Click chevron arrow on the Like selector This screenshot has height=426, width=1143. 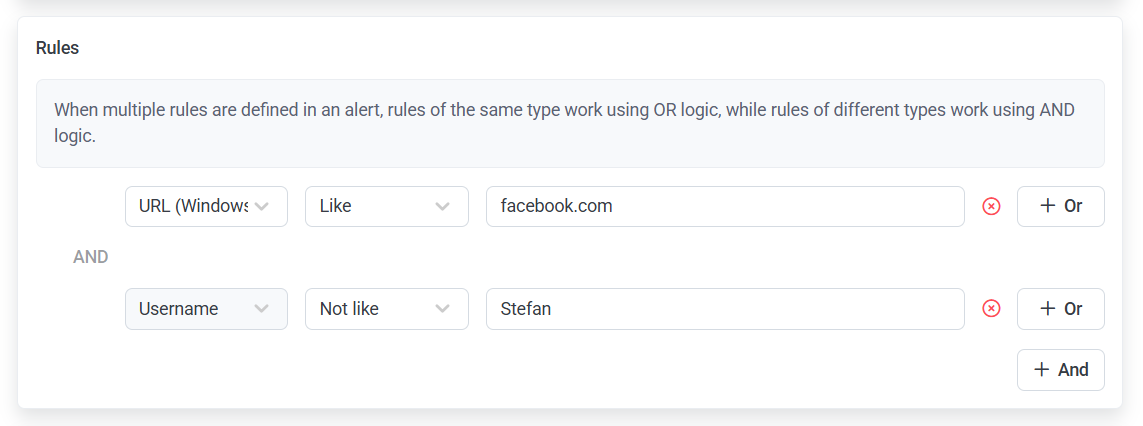(x=443, y=207)
